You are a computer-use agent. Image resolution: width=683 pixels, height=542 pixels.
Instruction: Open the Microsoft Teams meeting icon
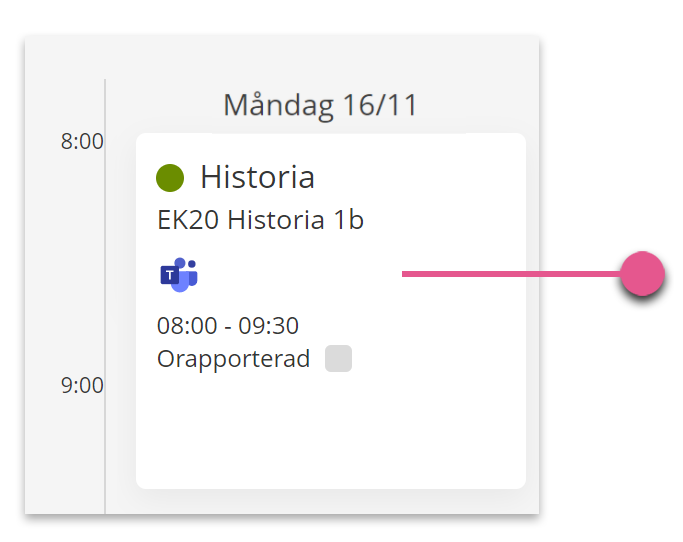click(179, 274)
